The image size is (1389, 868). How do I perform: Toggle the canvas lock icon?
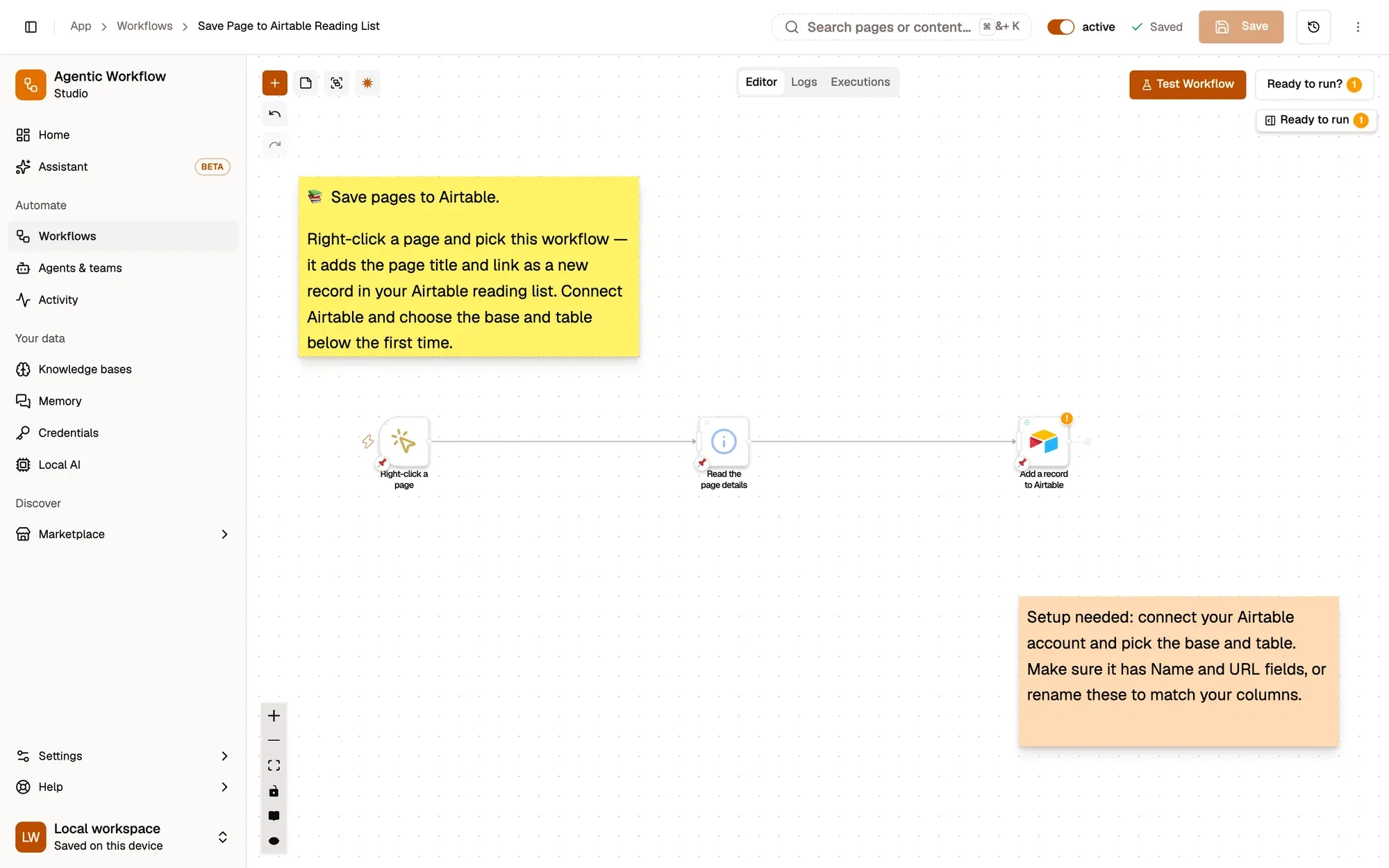(x=274, y=791)
